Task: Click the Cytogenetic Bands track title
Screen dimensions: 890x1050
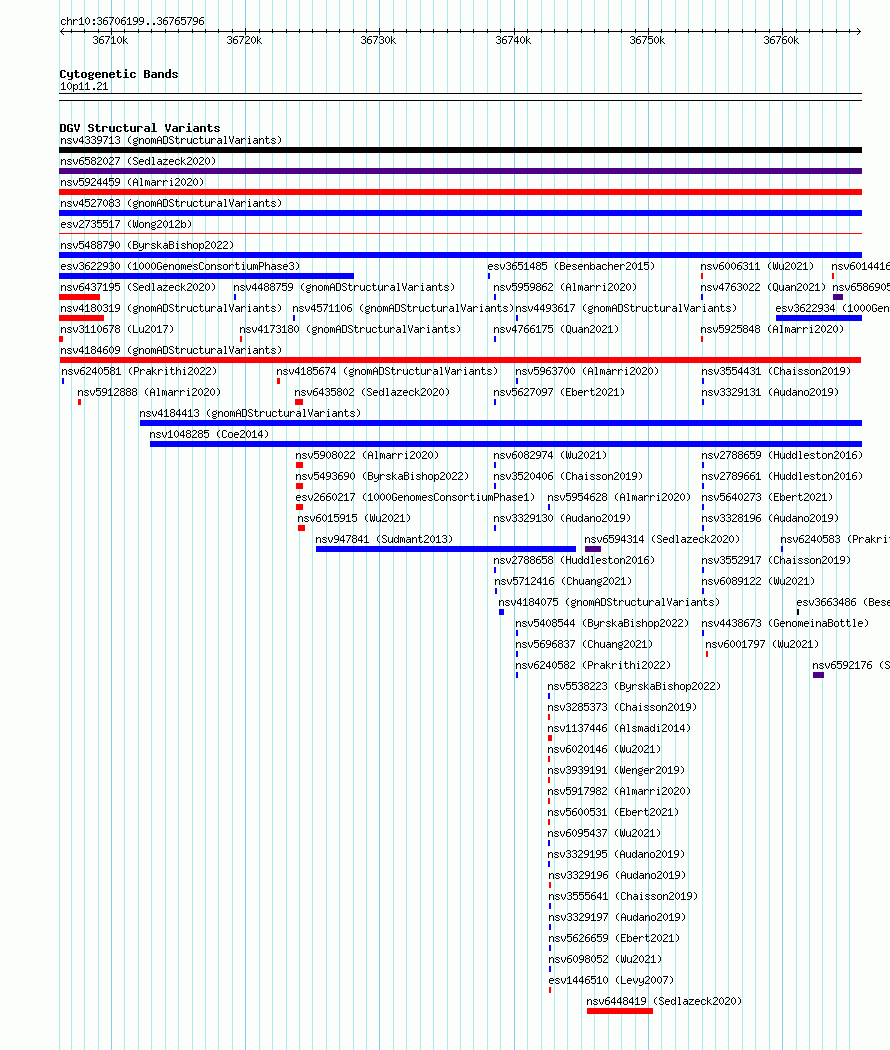Action: (x=119, y=74)
